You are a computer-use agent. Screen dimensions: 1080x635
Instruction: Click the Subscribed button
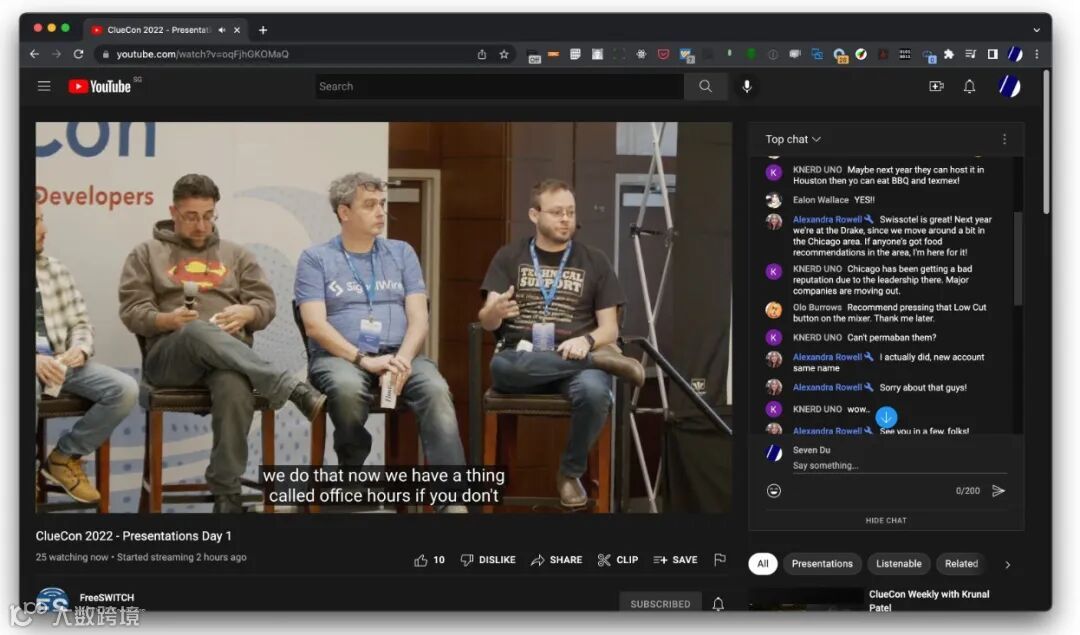660,604
